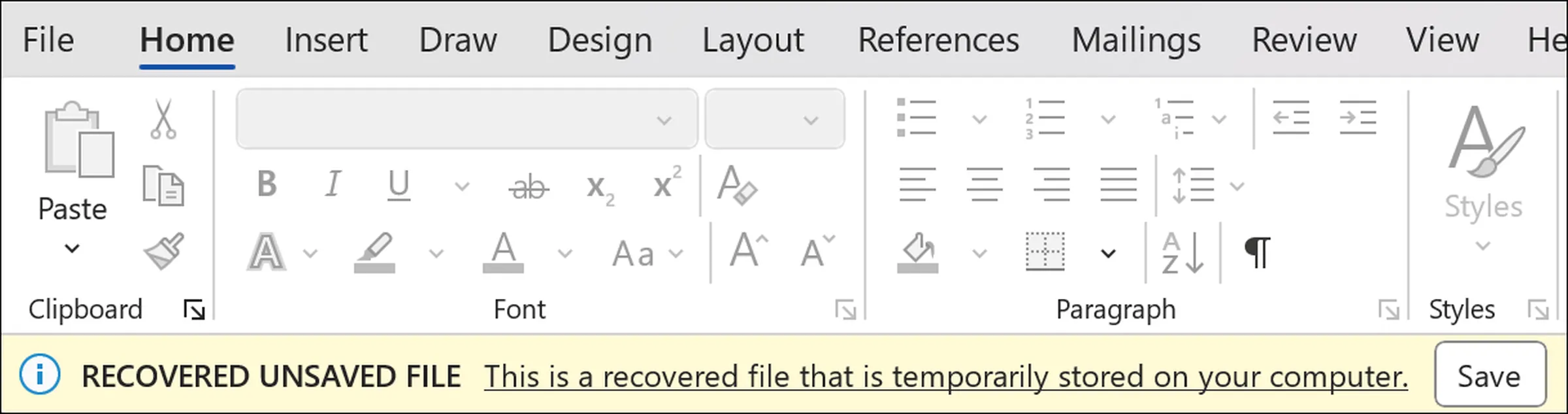Click the Copy icon in Clipboard

click(163, 186)
